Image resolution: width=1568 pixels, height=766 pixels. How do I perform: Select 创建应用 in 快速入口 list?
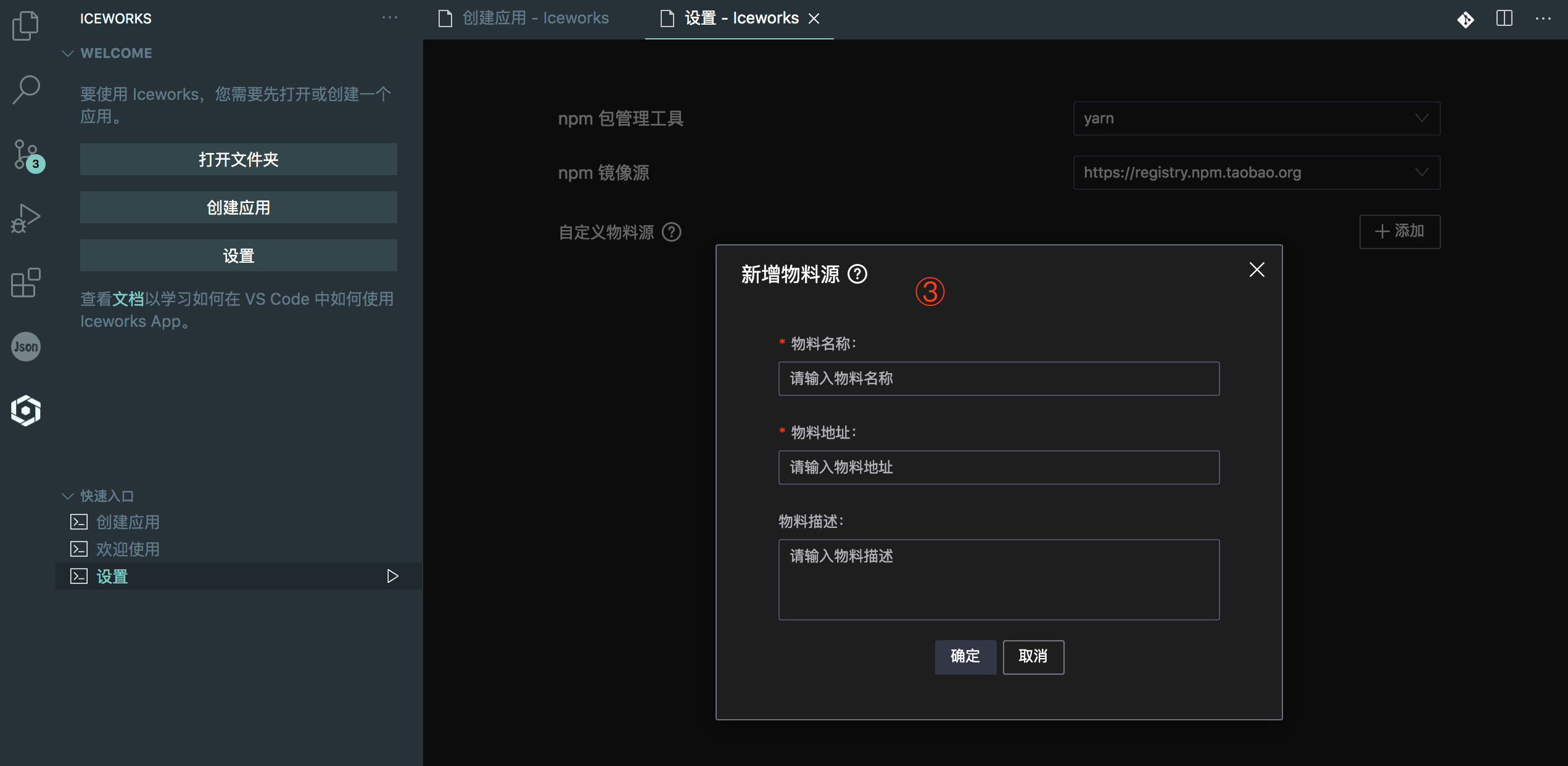click(239, 522)
